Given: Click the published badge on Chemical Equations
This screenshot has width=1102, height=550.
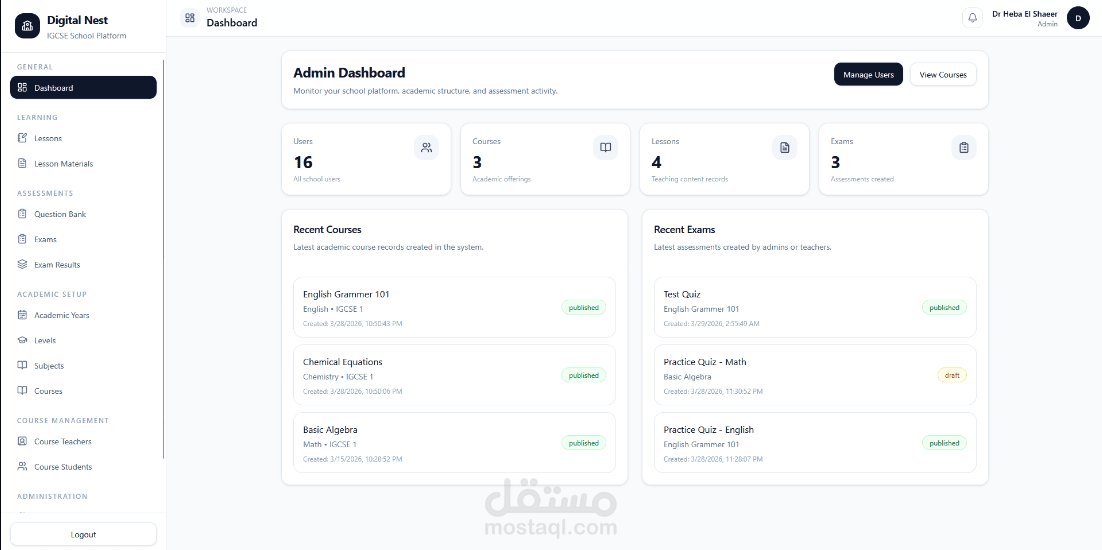Looking at the screenshot, I should (583, 376).
